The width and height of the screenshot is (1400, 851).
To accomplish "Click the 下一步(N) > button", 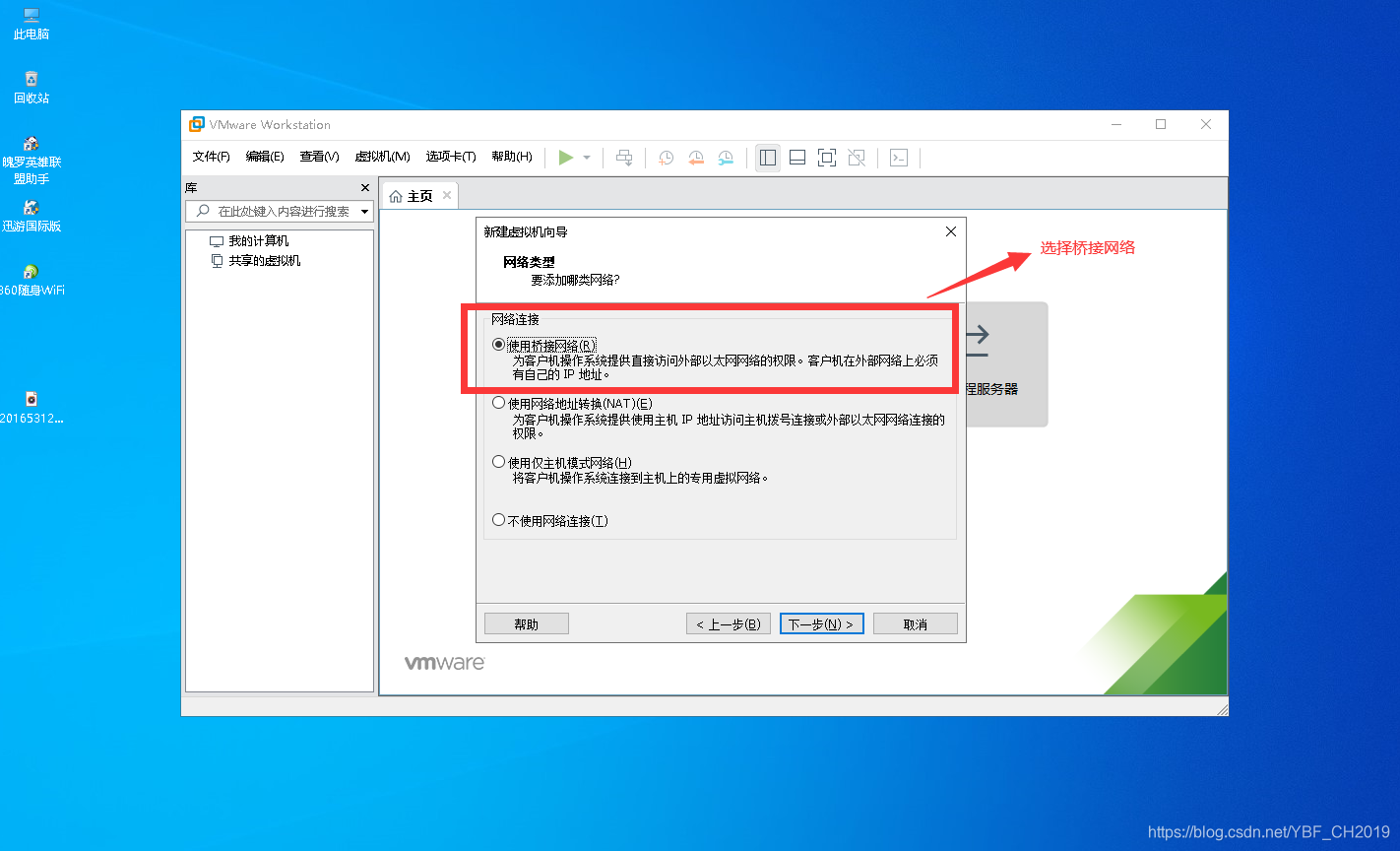I will coord(822,623).
